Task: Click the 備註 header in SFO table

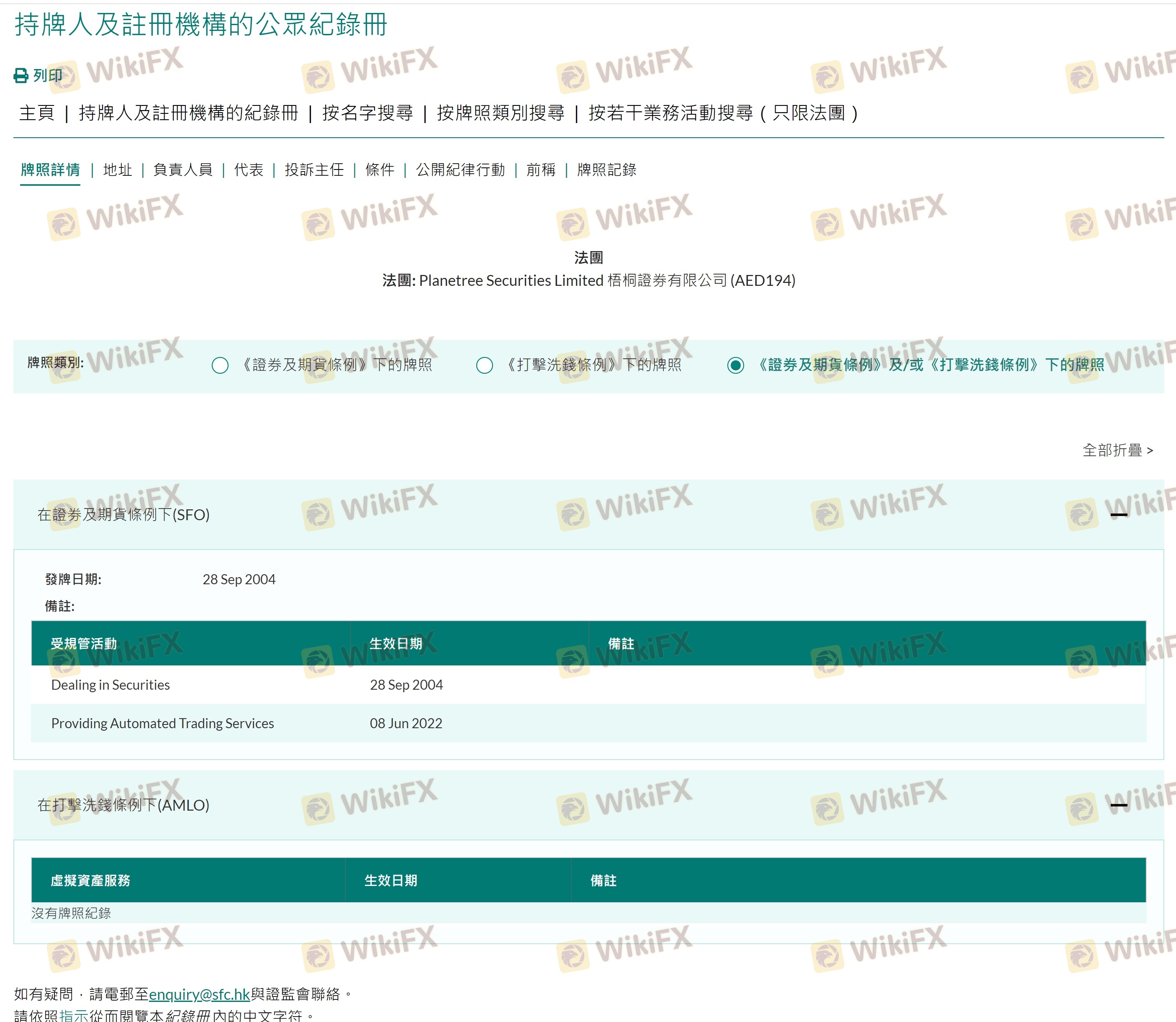Action: (621, 644)
